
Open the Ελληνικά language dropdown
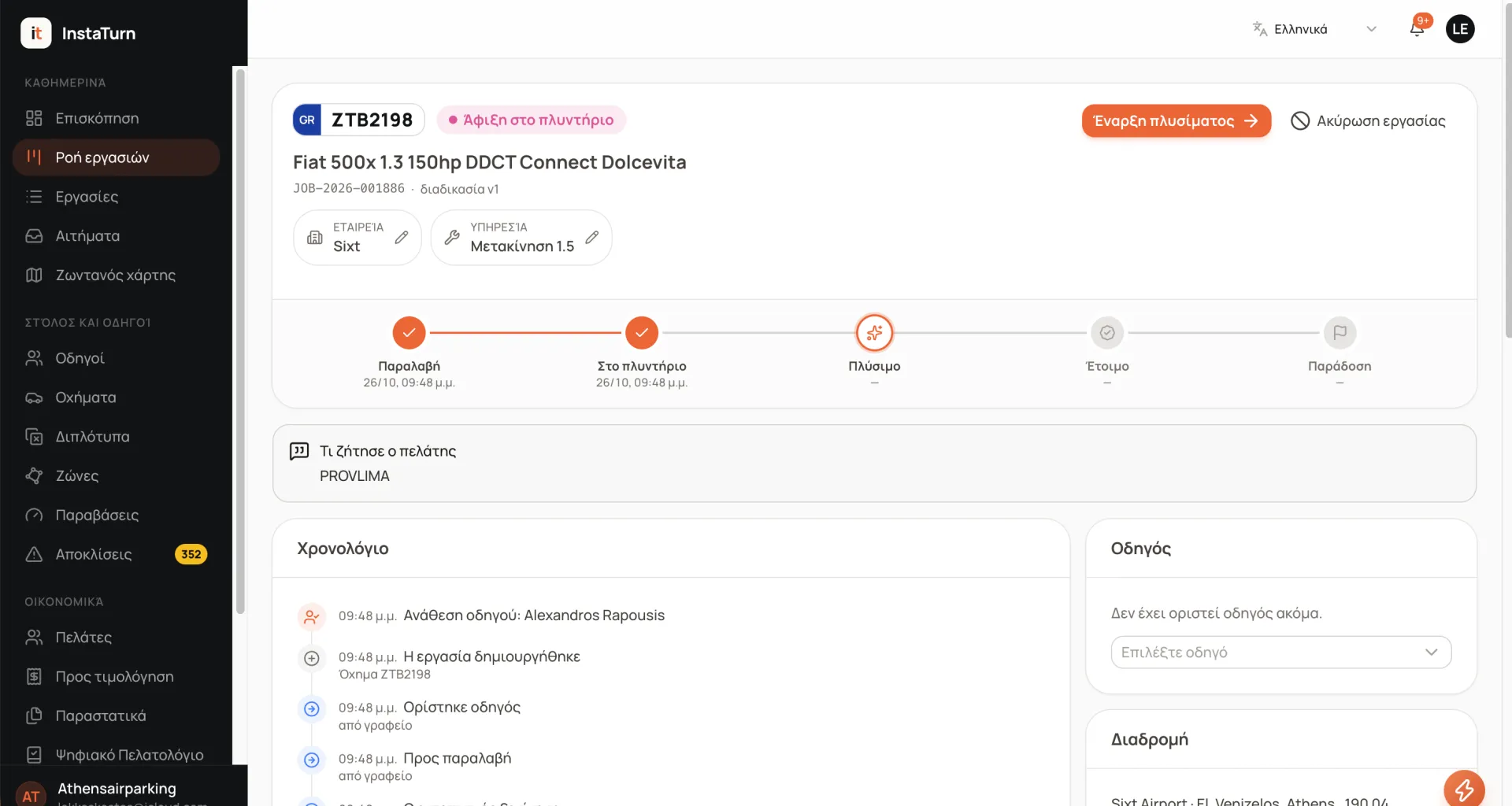(x=1314, y=29)
